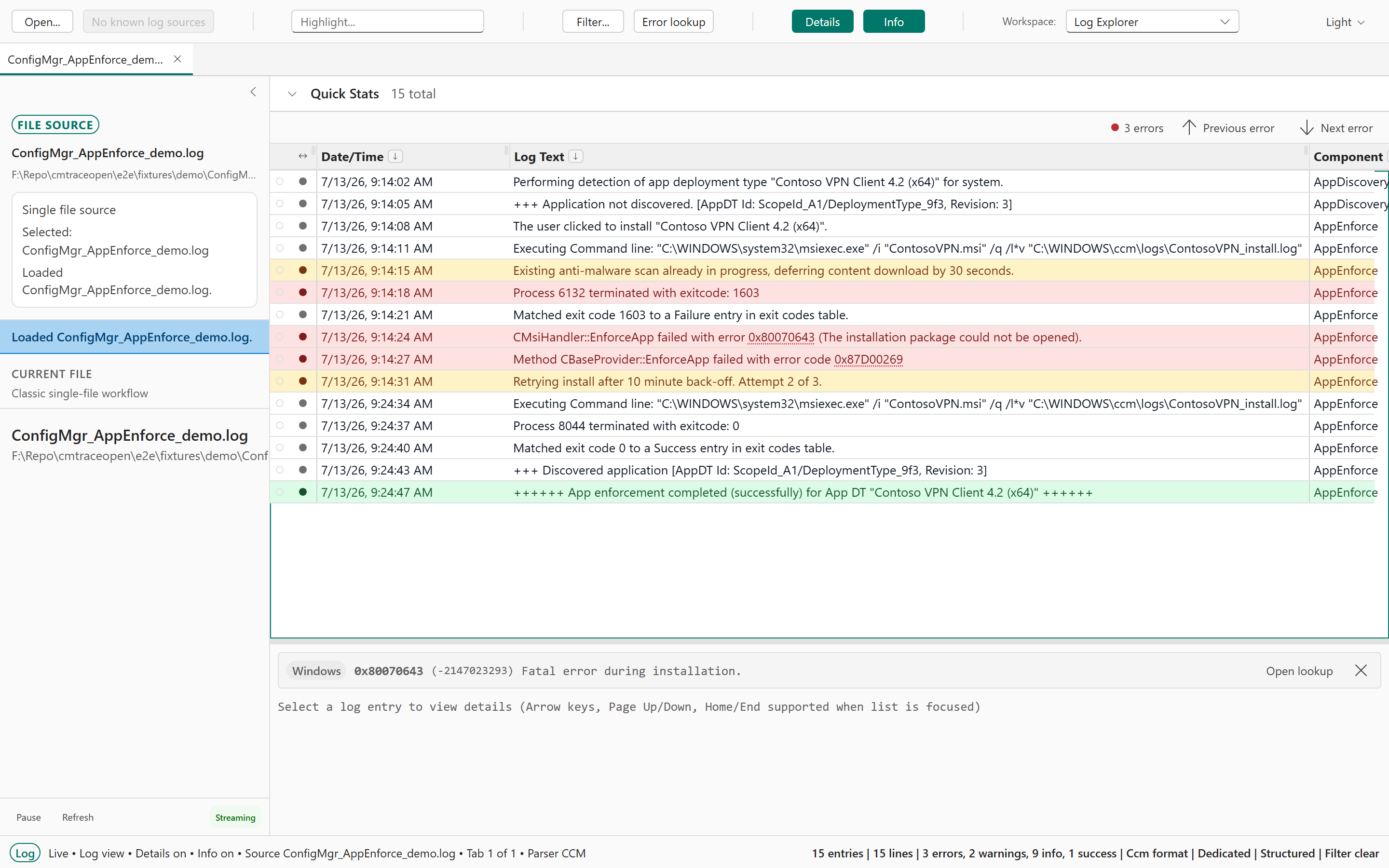
Task: Click the fit columns width arrow icon
Action: pos(302,156)
